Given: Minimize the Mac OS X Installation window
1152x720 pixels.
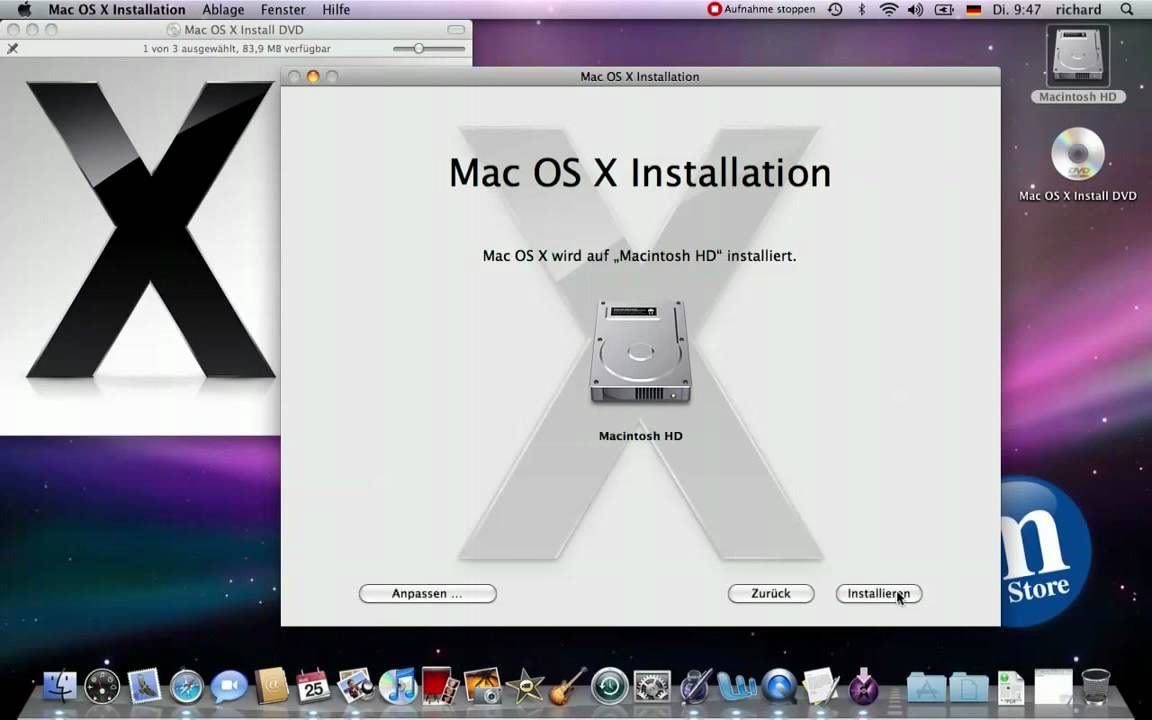Looking at the screenshot, I should [x=313, y=76].
